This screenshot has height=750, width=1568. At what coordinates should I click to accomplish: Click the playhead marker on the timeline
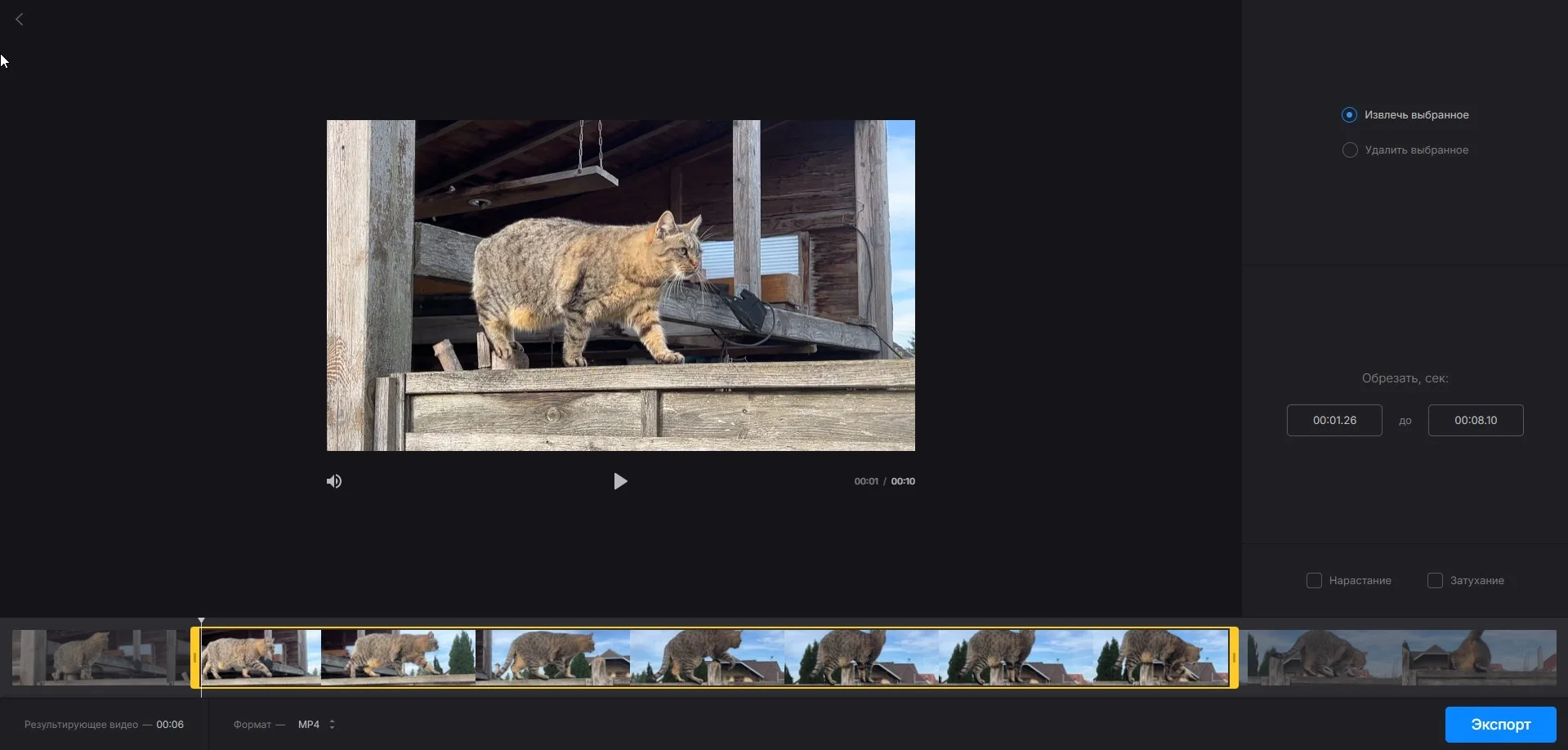point(202,623)
